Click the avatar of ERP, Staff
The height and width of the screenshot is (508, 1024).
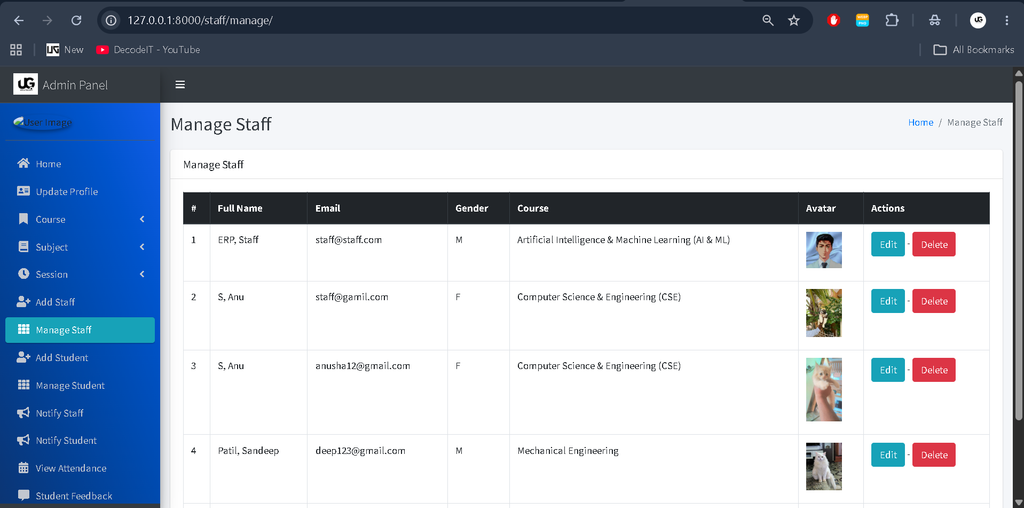(824, 250)
